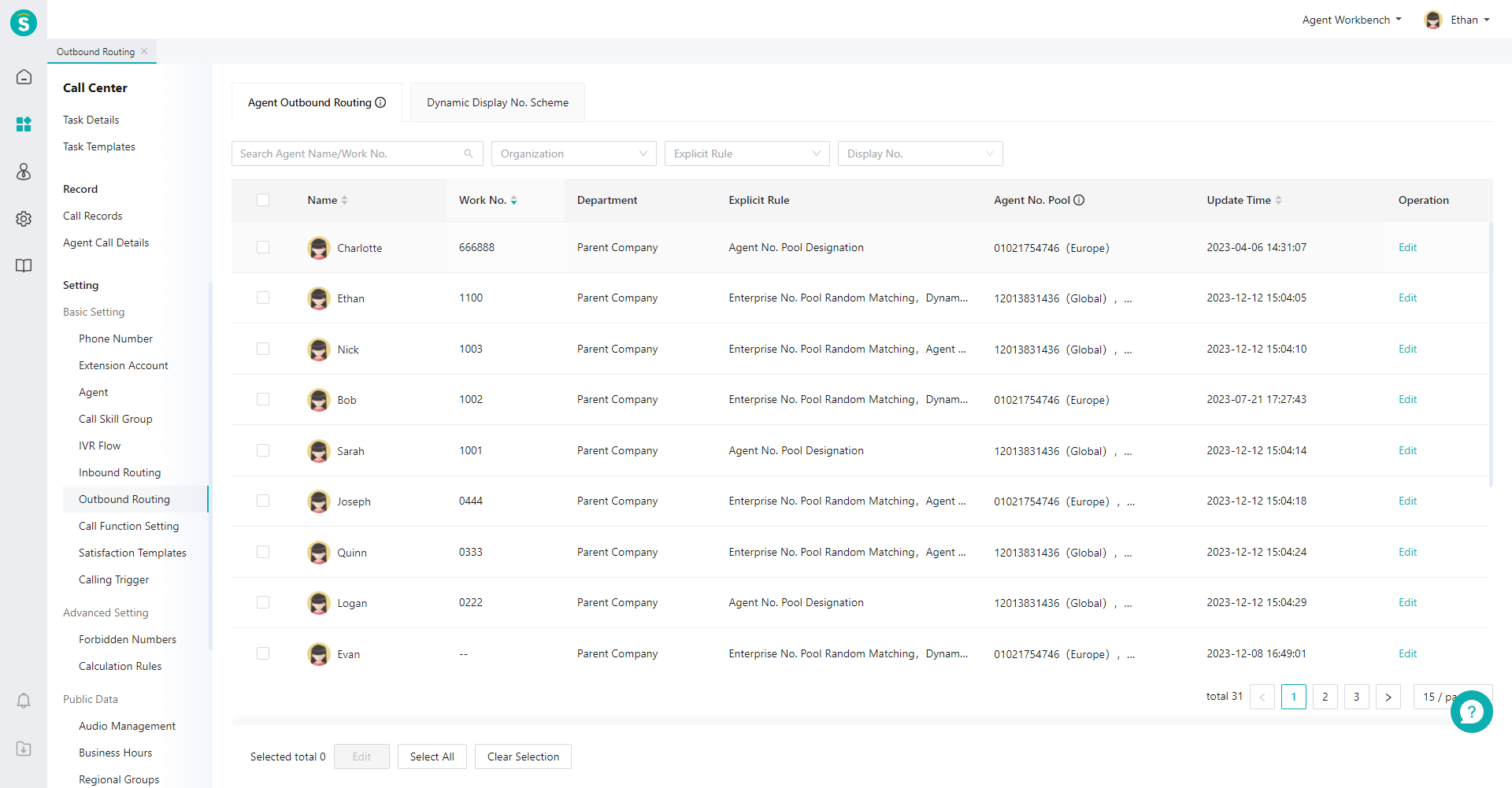Open the home icon in left sidebar

[x=24, y=77]
